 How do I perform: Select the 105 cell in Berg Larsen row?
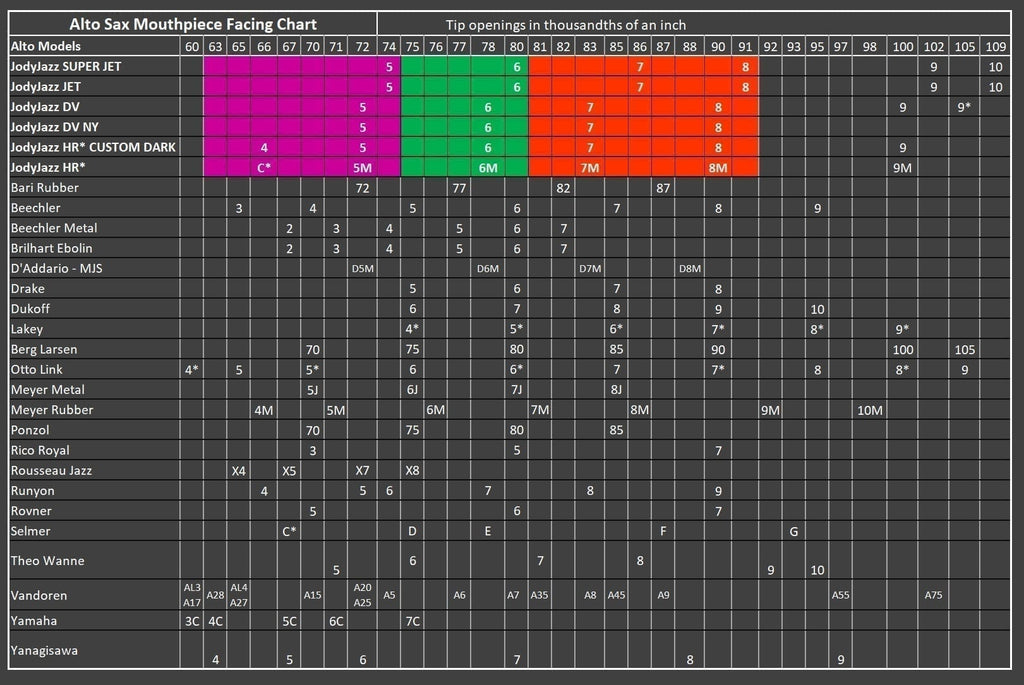tap(964, 350)
